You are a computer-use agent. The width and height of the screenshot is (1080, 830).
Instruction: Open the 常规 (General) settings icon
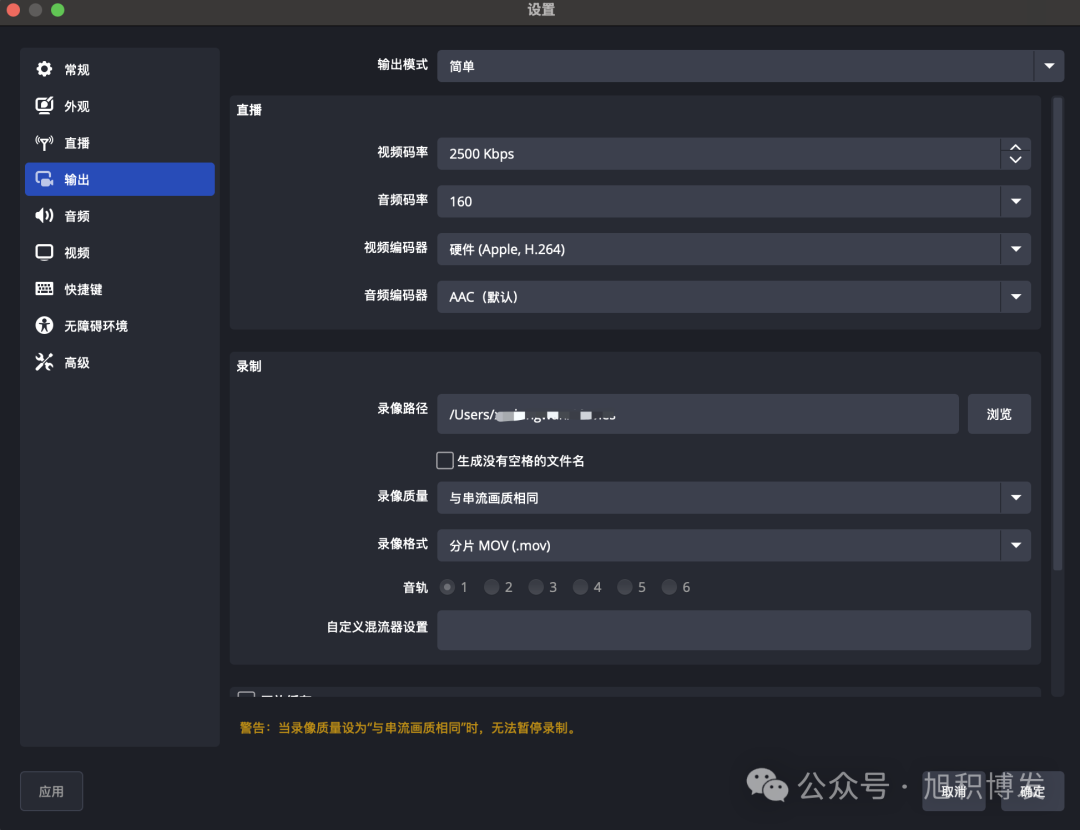pyautogui.click(x=44, y=69)
